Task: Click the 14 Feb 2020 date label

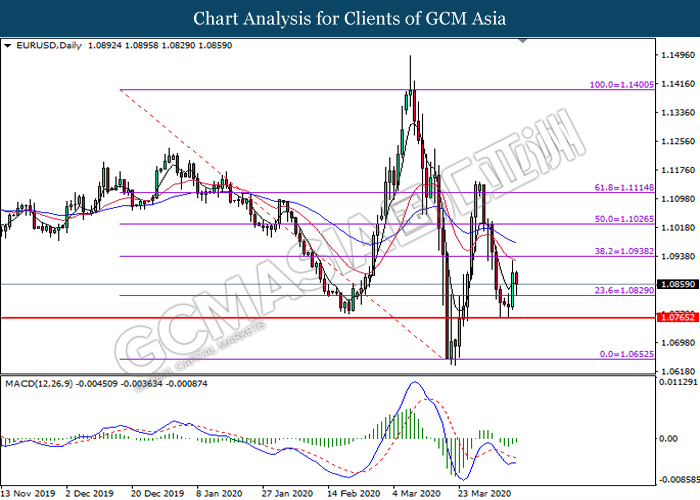Action: coord(354,493)
